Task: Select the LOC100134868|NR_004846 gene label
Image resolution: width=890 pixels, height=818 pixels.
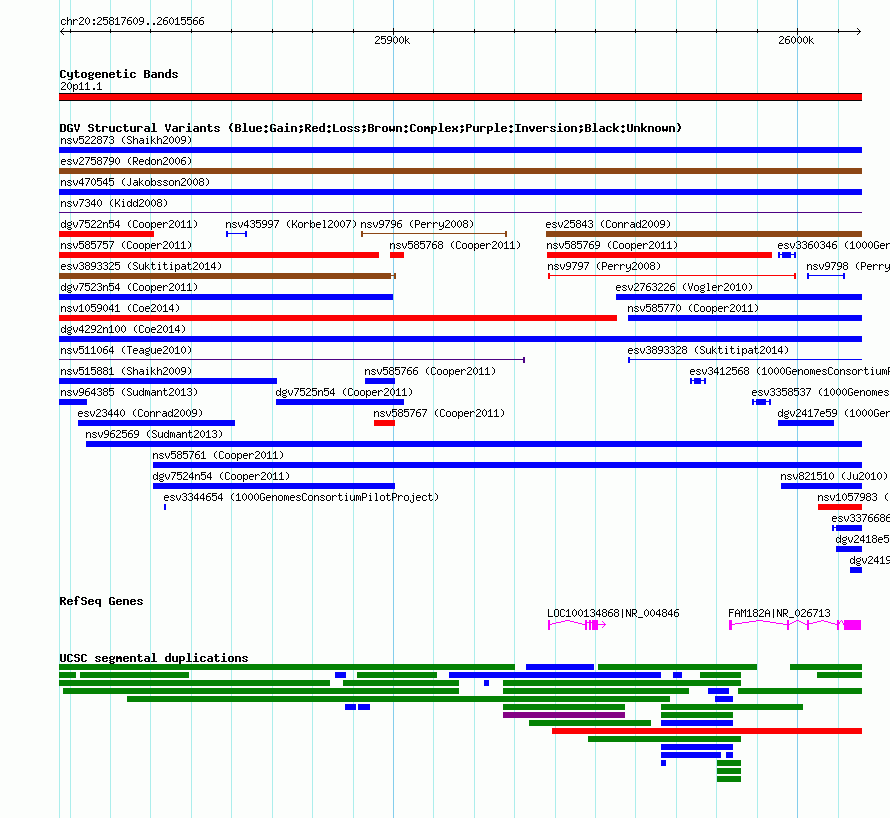Action: coord(613,613)
